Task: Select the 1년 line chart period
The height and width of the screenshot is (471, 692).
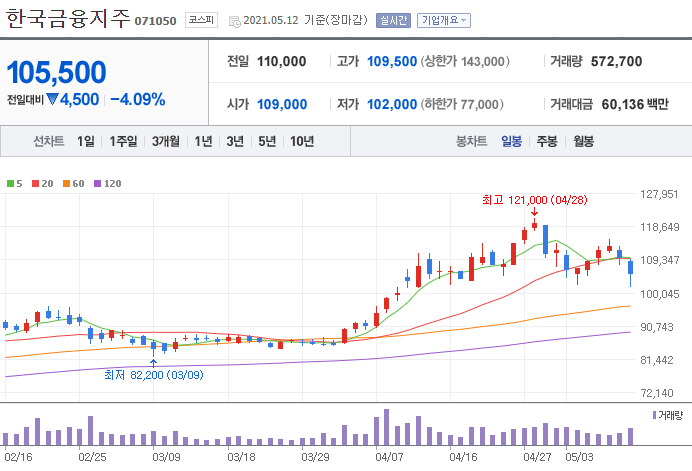Action: click(x=203, y=141)
